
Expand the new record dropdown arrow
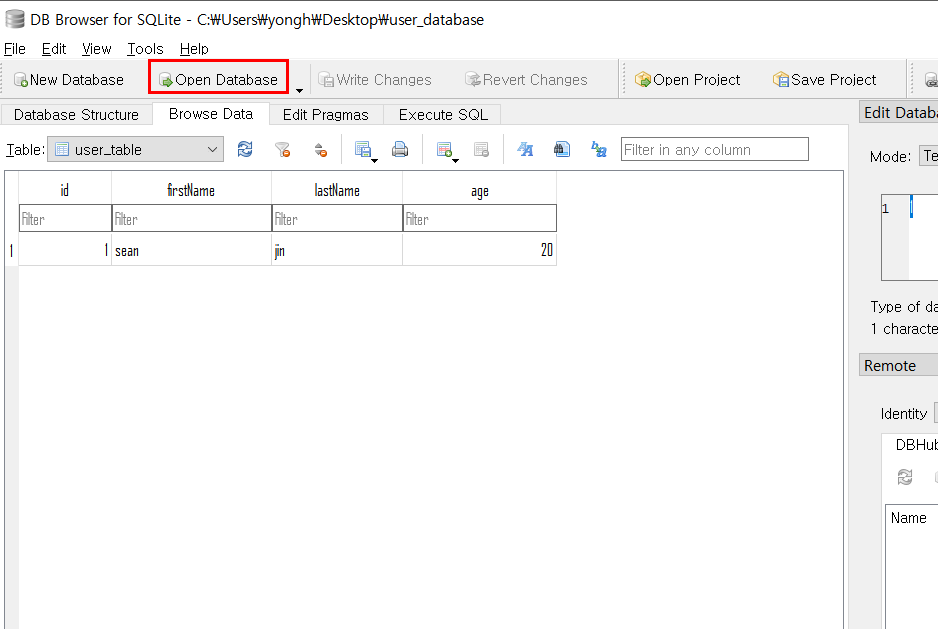[455, 160]
